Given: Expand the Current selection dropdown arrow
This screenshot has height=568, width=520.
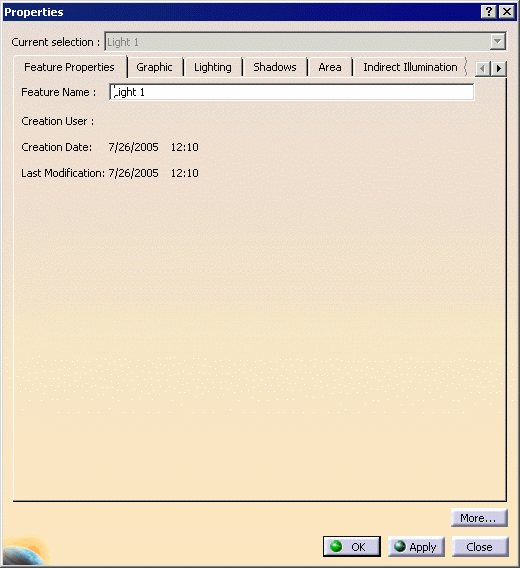Looking at the screenshot, I should [498, 42].
